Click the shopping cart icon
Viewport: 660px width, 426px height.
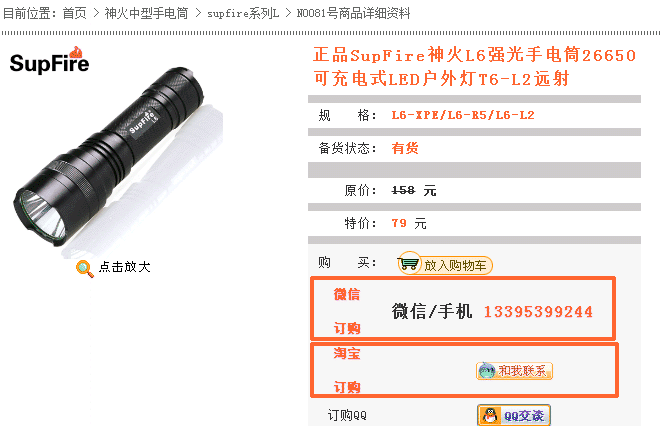click(409, 264)
